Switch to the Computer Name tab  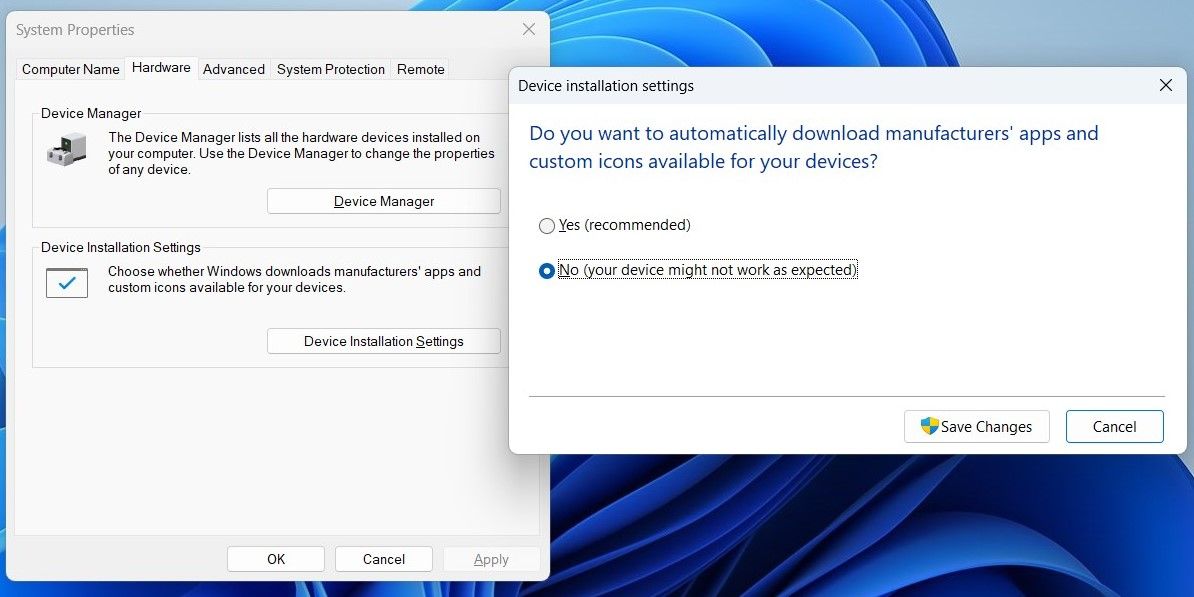pos(70,69)
